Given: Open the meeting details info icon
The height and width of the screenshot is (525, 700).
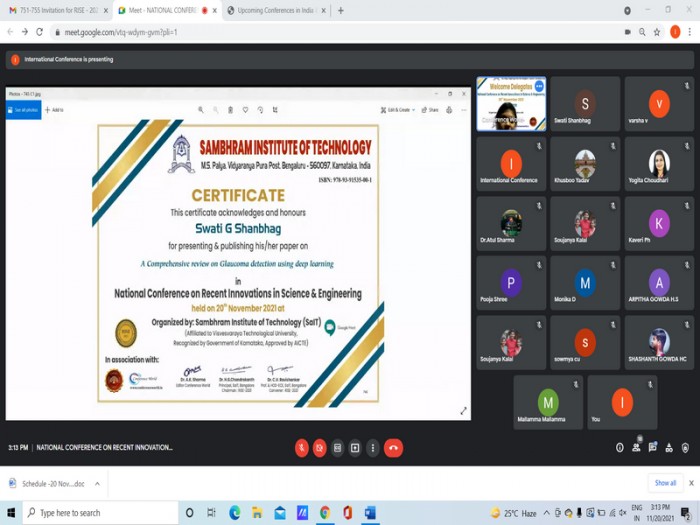Looking at the screenshot, I should pos(620,448).
